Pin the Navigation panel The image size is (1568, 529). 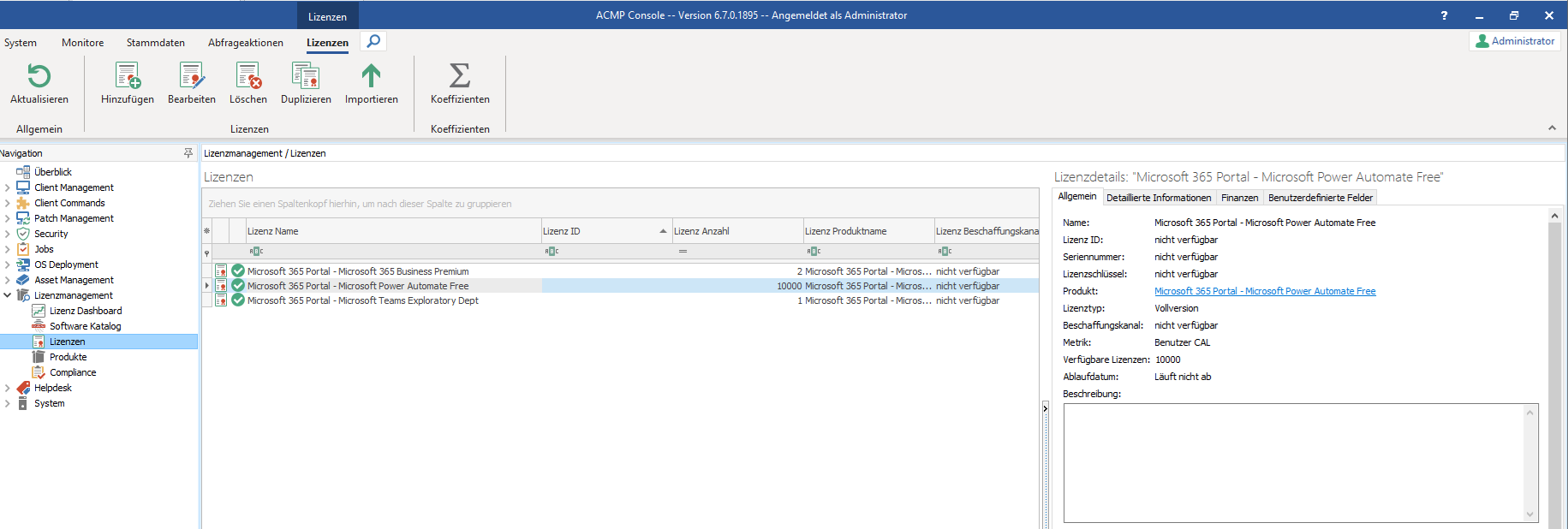pos(188,153)
